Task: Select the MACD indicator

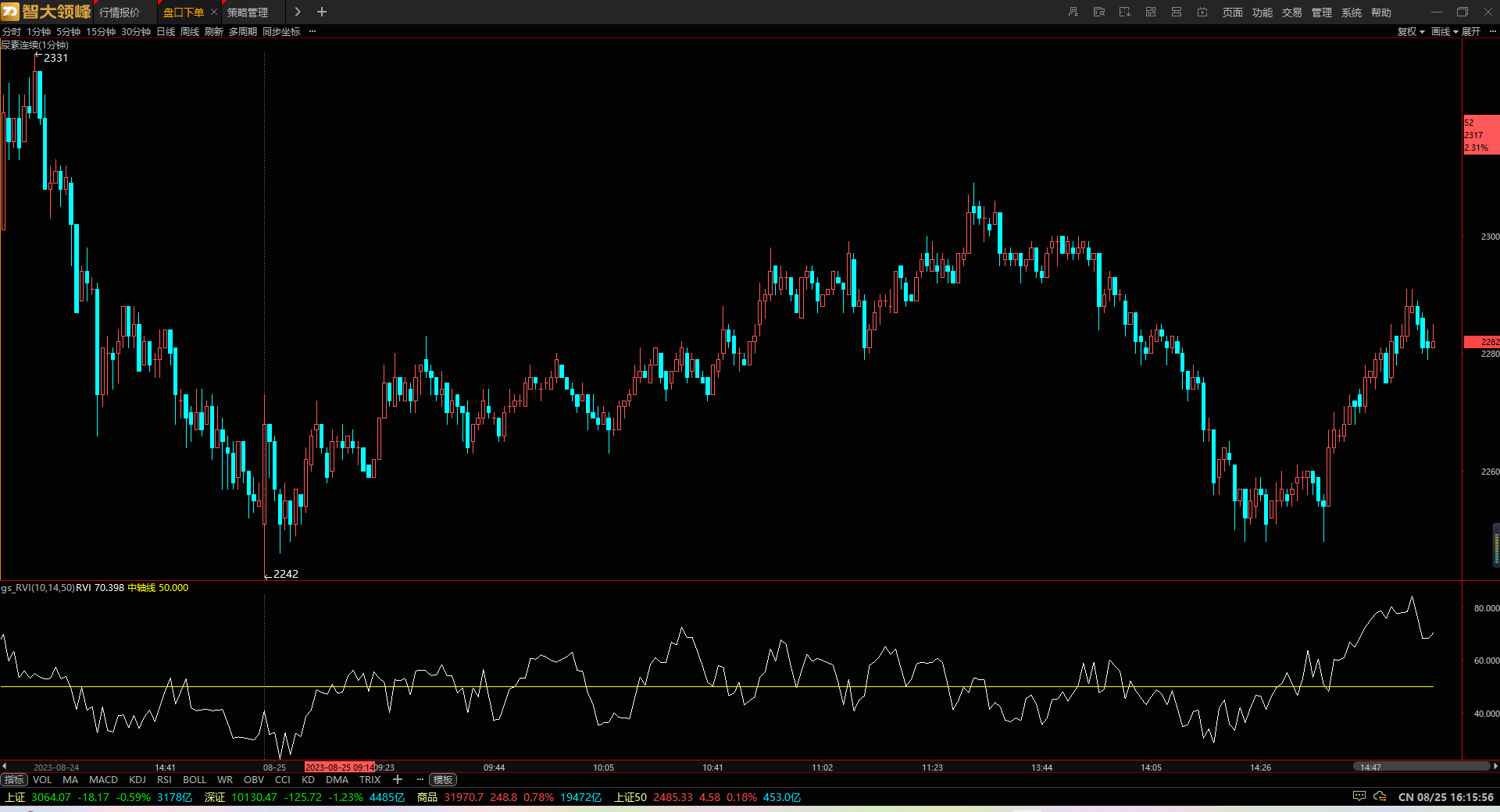Action: point(103,779)
